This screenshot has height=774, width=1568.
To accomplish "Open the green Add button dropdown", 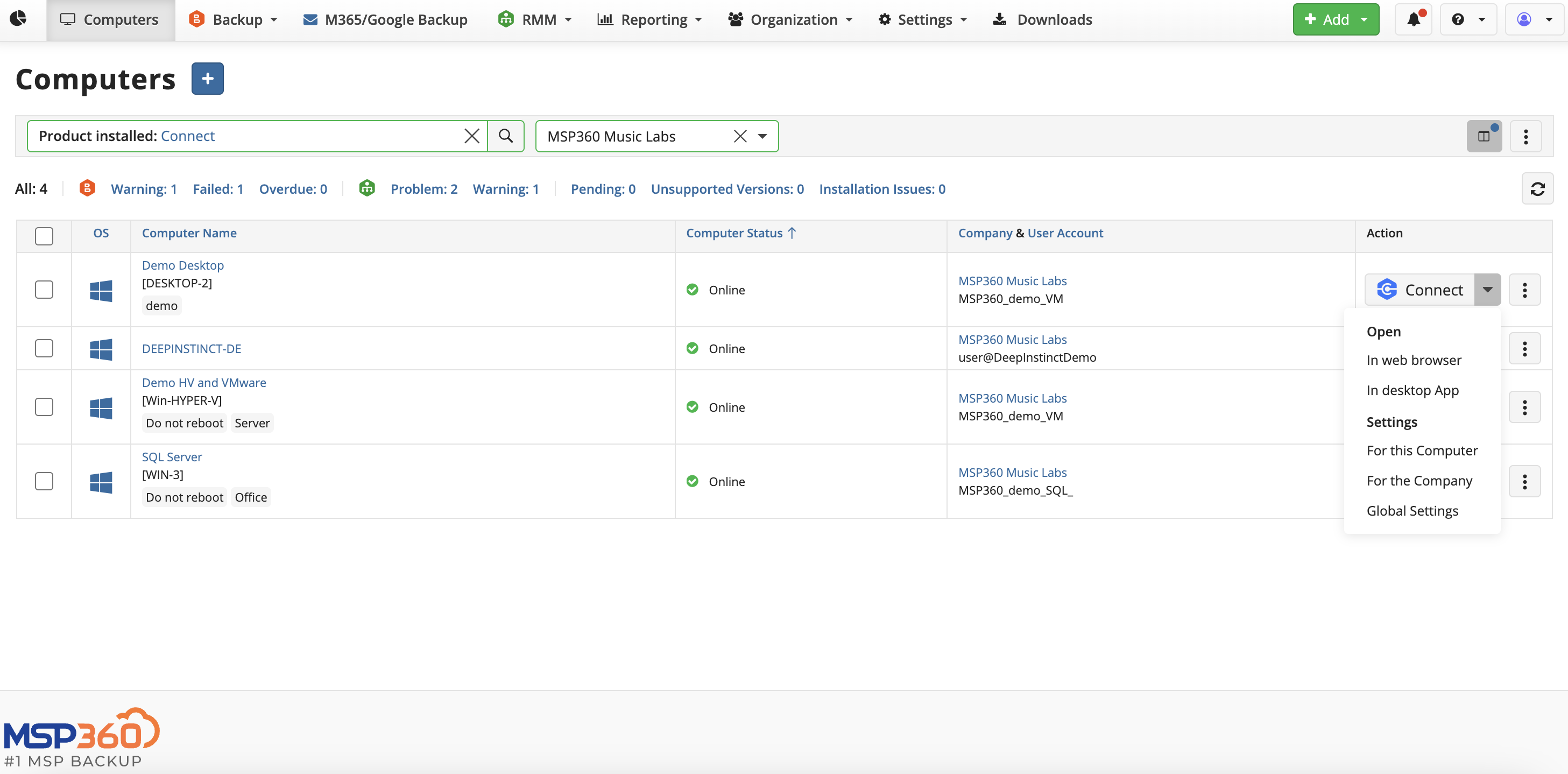I will [x=1364, y=19].
